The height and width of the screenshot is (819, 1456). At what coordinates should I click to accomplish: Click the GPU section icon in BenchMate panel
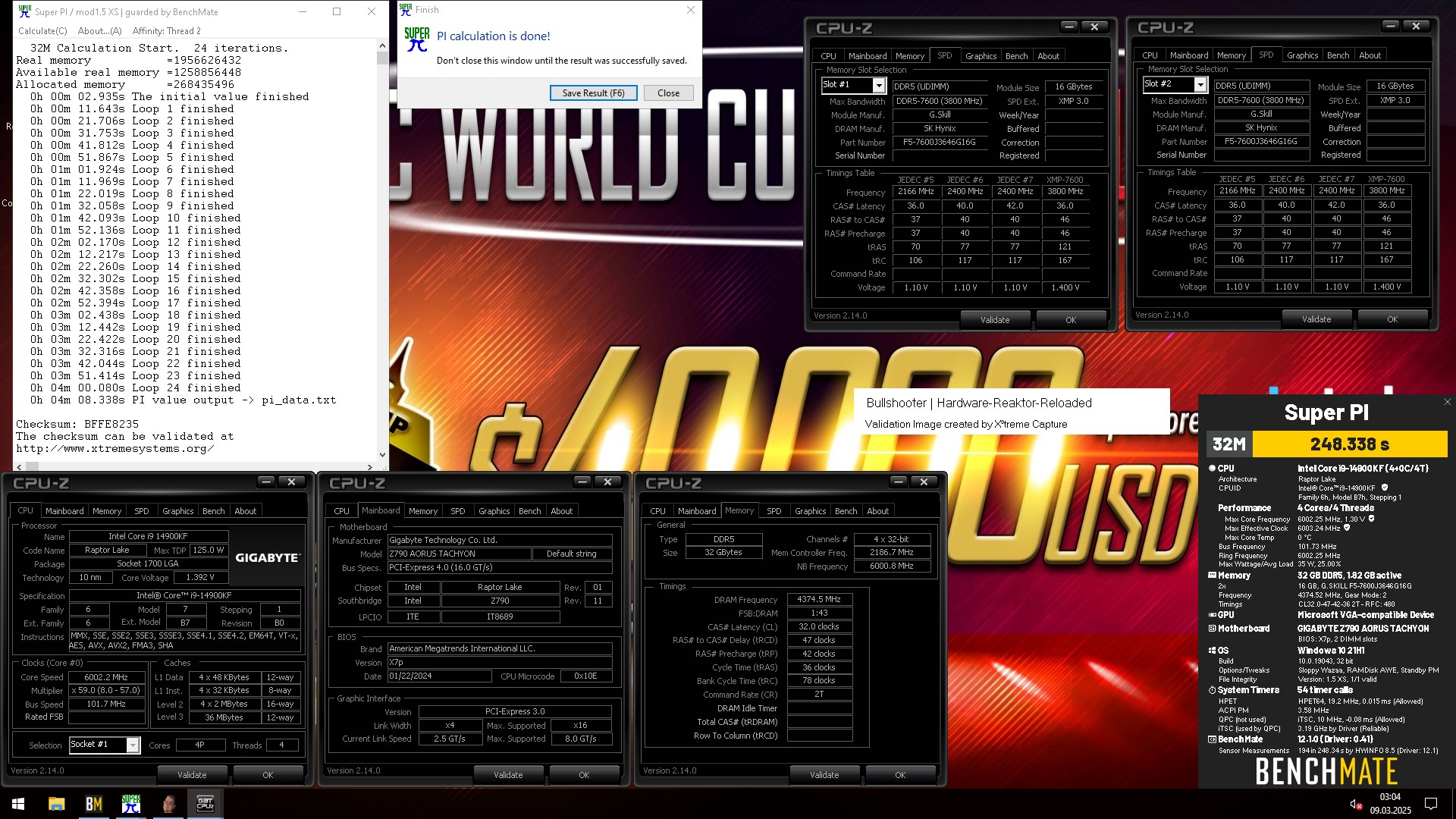pos(1212,615)
